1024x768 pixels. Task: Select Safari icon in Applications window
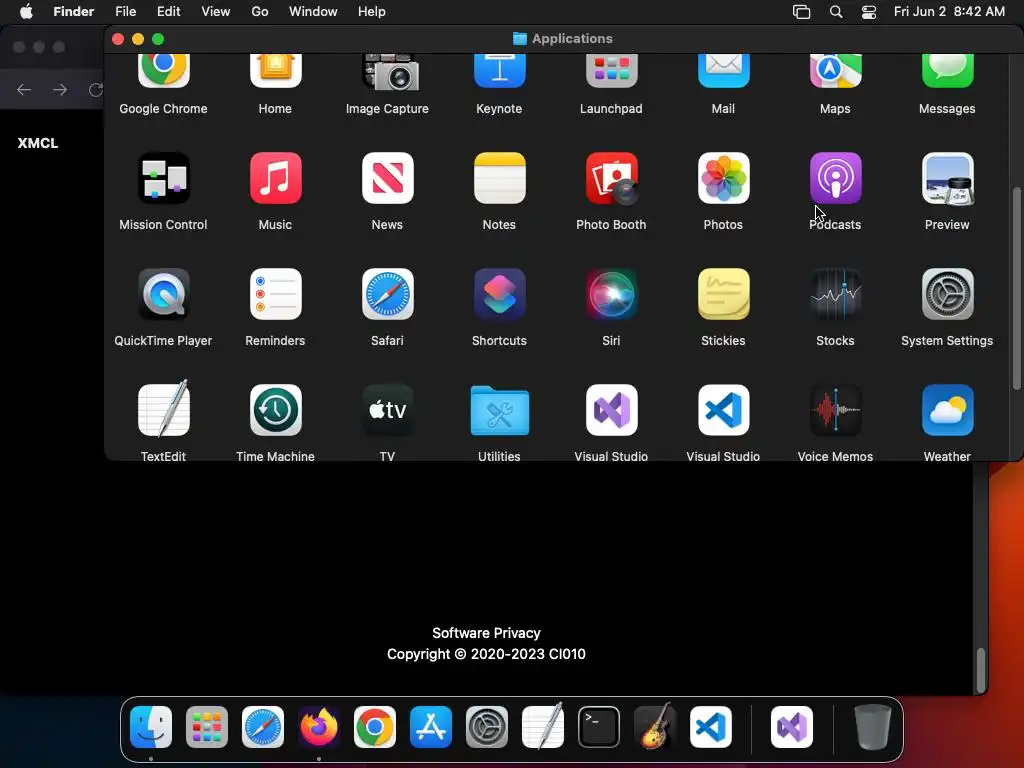click(x=387, y=294)
